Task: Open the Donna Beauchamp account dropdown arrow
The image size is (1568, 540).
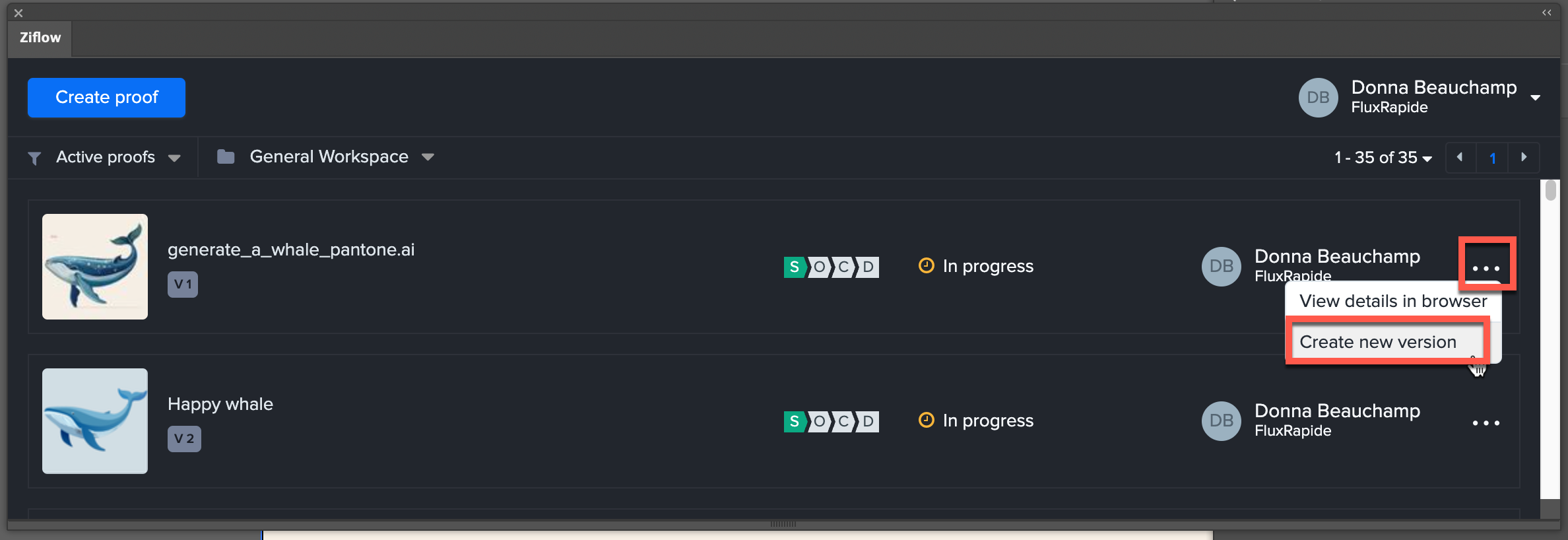Action: pyautogui.click(x=1536, y=98)
